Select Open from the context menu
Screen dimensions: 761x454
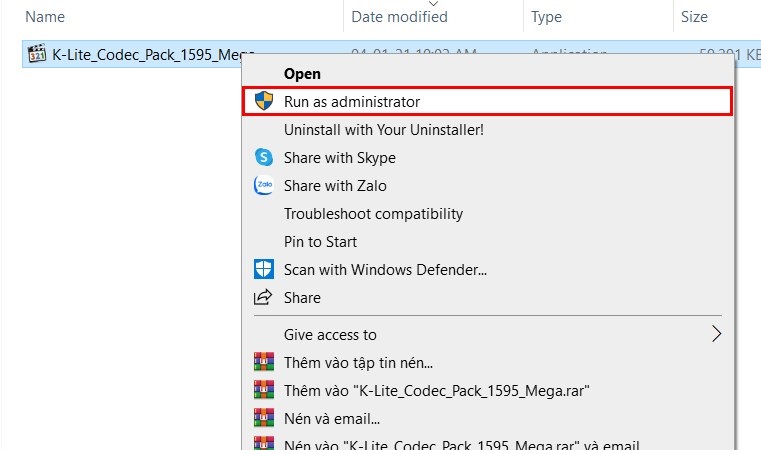(303, 73)
